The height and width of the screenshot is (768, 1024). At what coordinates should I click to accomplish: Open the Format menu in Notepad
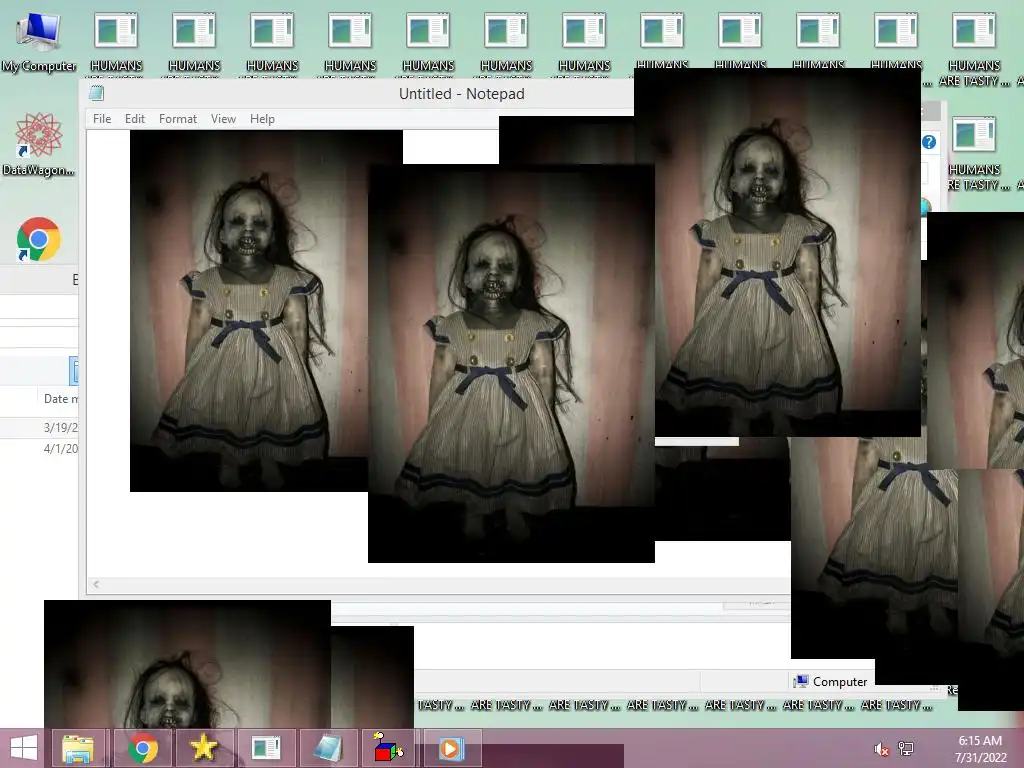(178, 119)
